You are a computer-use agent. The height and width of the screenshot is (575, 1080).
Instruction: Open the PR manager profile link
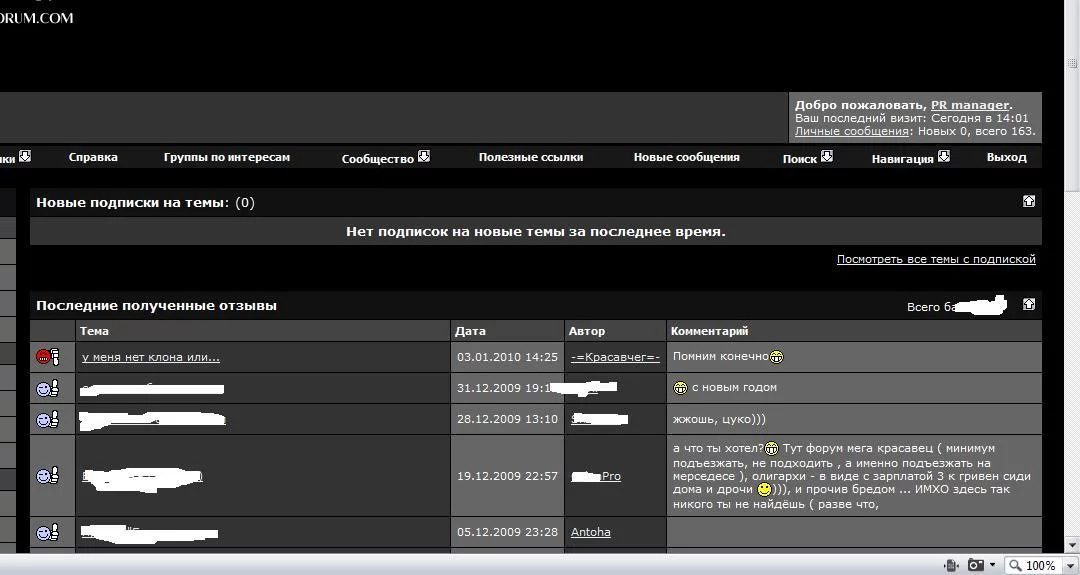click(x=970, y=105)
